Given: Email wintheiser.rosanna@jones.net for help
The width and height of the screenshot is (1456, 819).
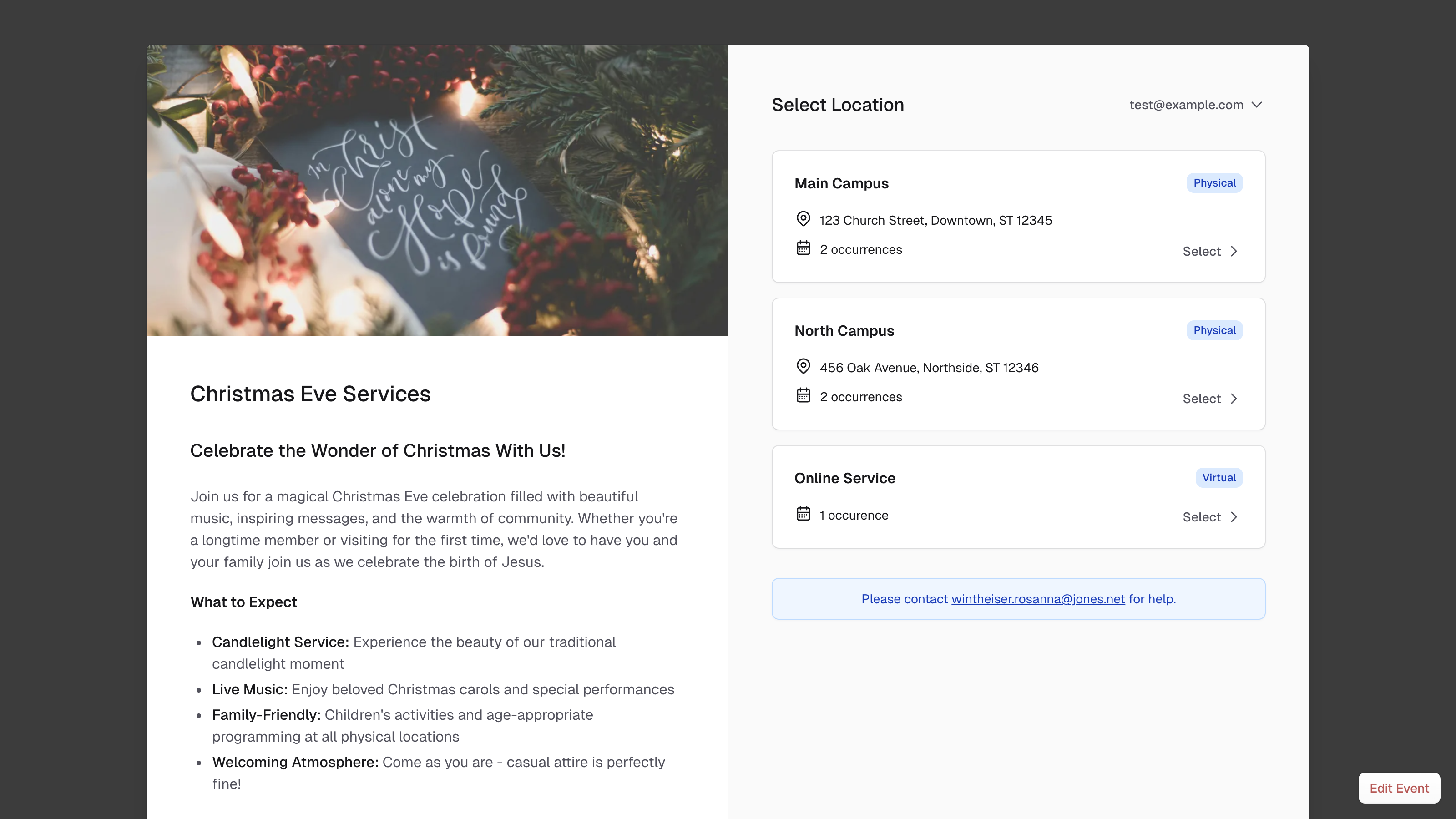Looking at the screenshot, I should [x=1038, y=599].
